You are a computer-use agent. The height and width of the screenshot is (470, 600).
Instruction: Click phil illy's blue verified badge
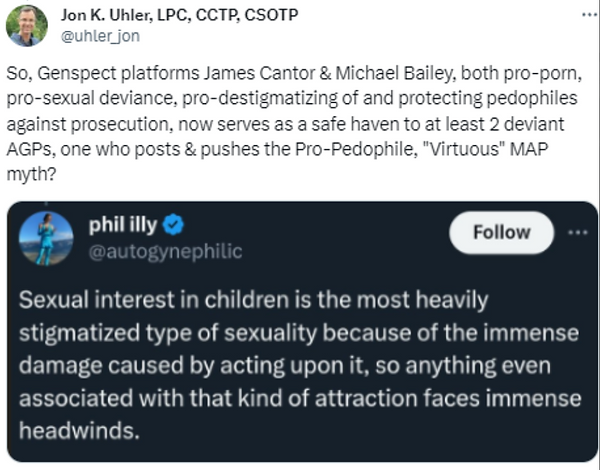point(173,225)
